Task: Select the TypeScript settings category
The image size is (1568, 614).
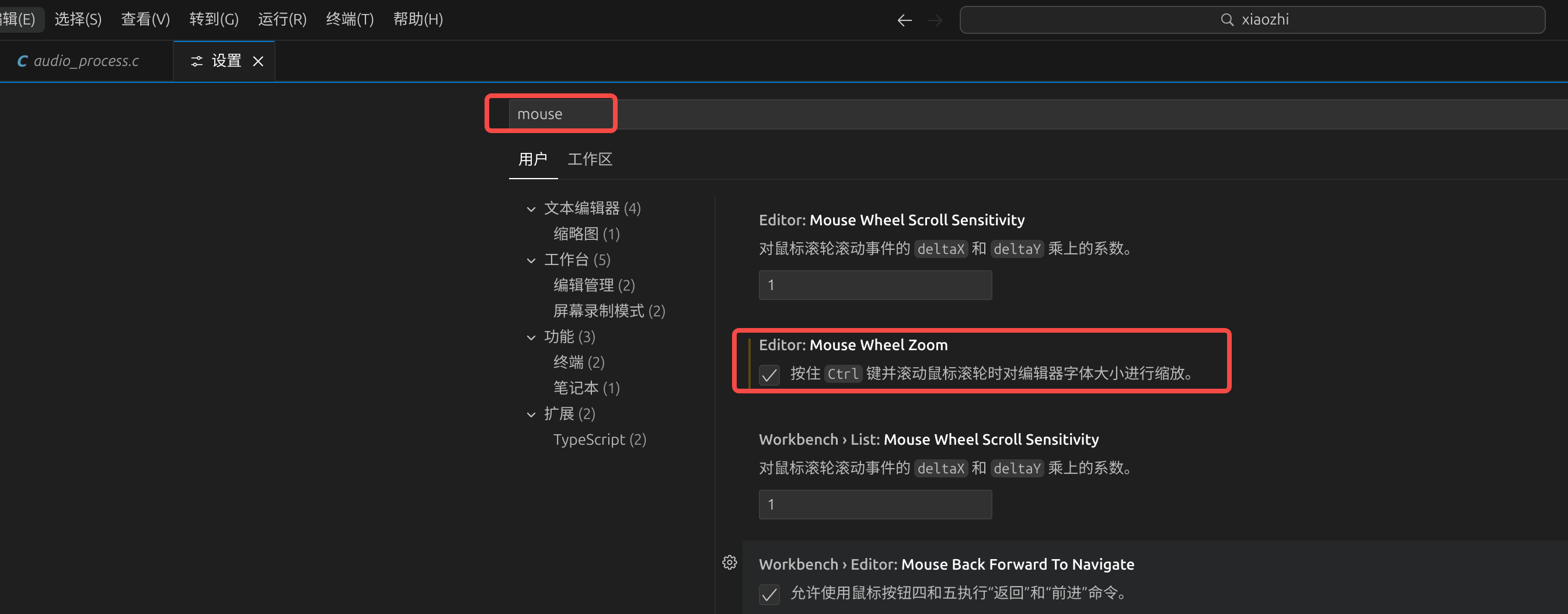Action: pyautogui.click(x=600, y=439)
